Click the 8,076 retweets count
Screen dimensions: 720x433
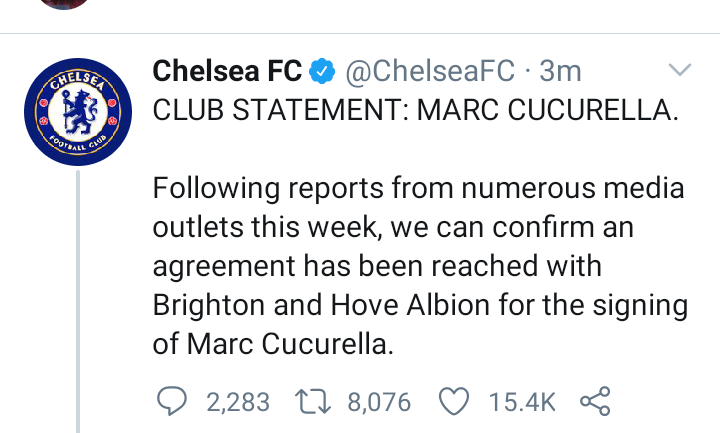[379, 402]
